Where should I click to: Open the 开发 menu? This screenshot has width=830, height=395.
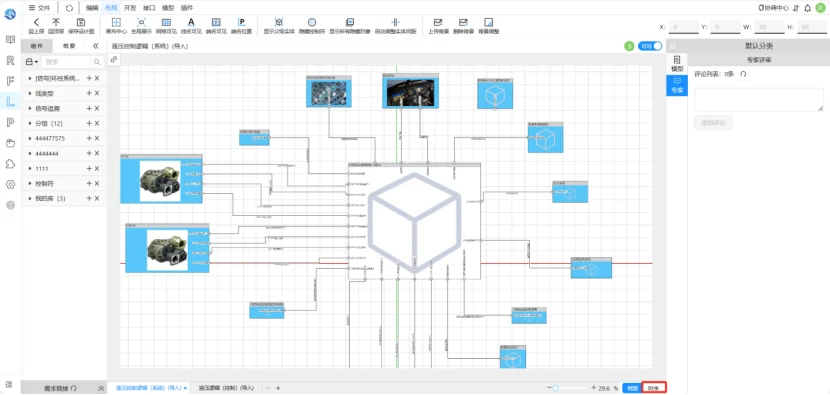pyautogui.click(x=130, y=8)
